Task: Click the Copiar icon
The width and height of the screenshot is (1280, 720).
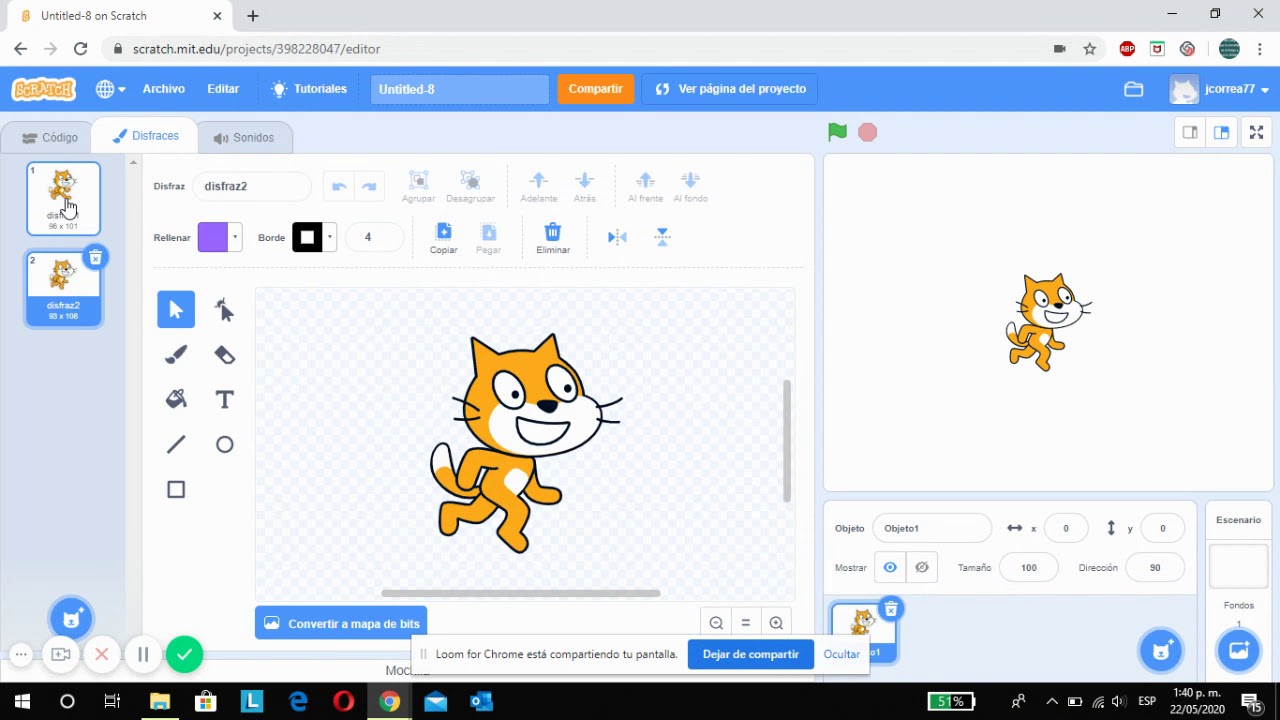Action: [443, 237]
